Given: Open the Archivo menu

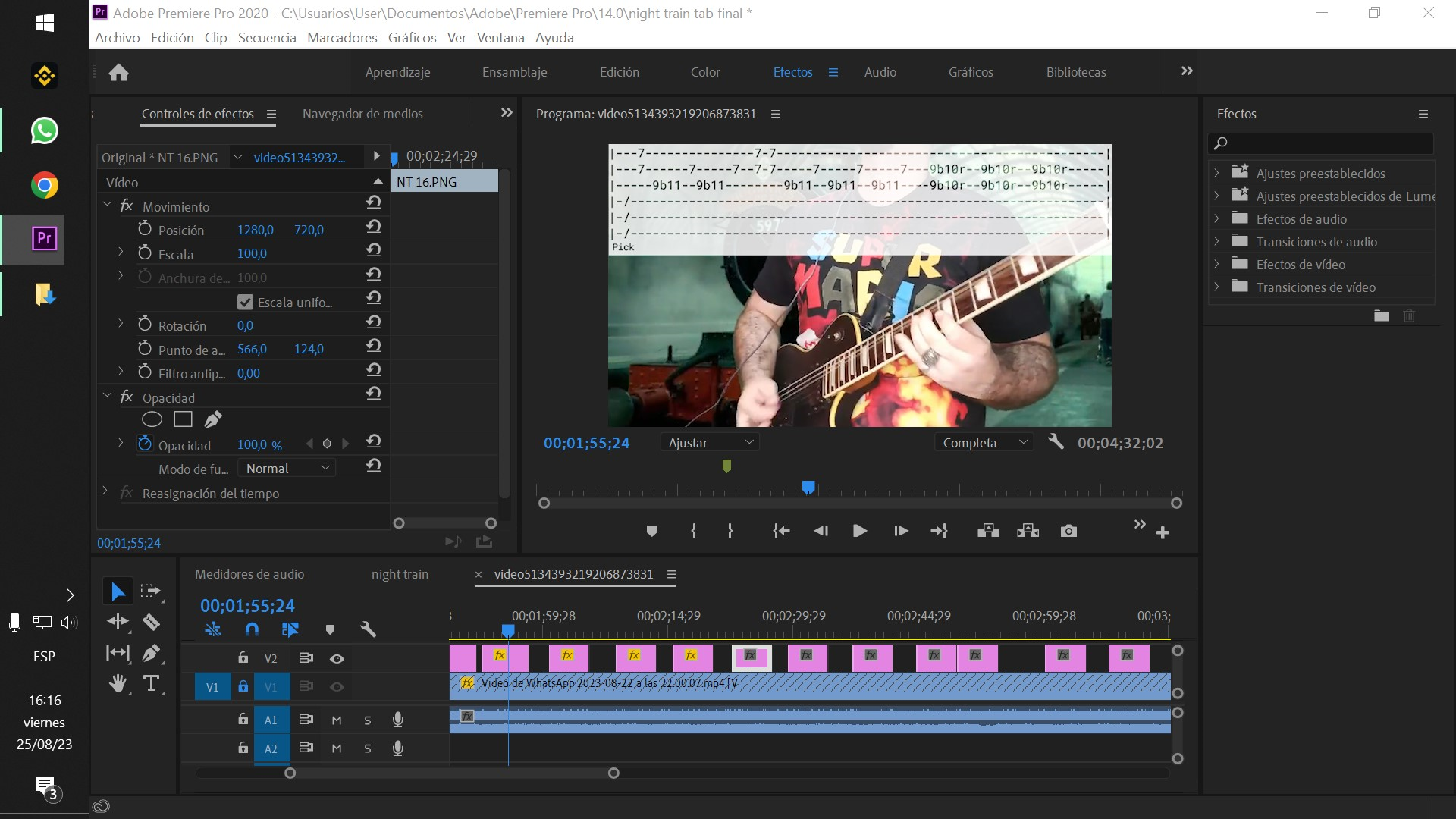Looking at the screenshot, I should (118, 38).
